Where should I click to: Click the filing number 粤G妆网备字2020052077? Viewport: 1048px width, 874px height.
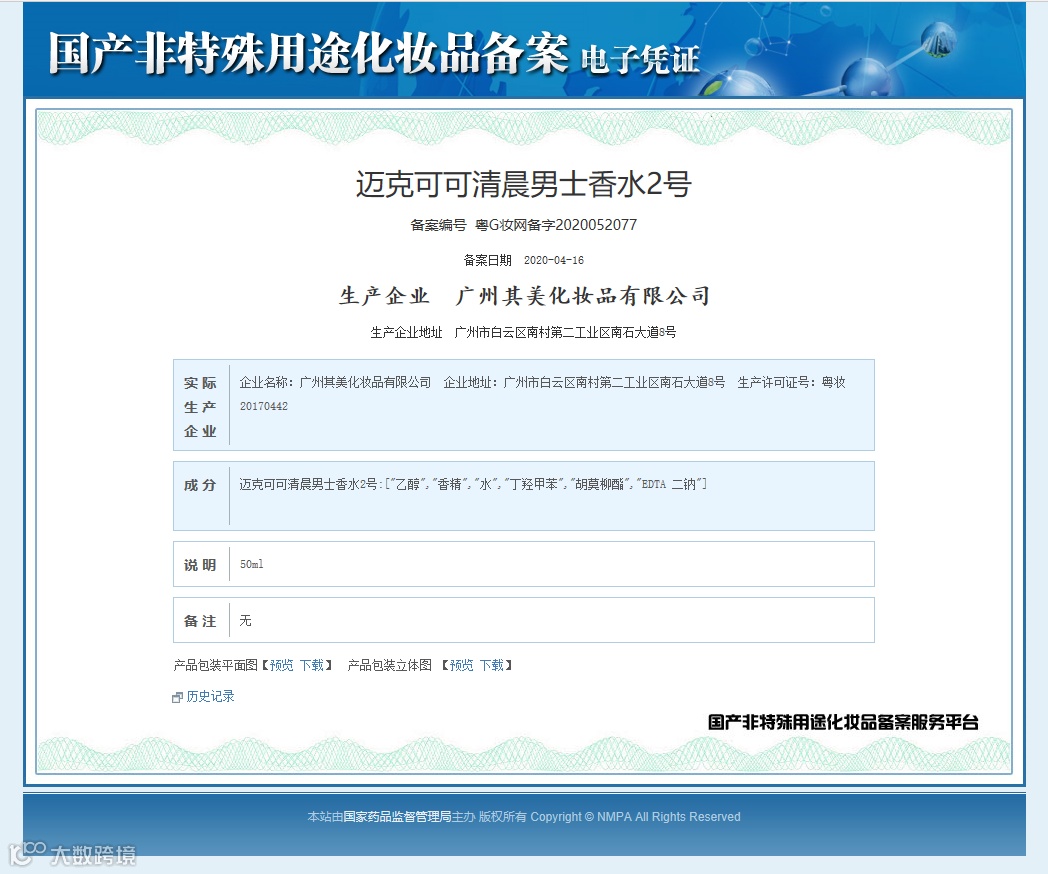coord(556,225)
